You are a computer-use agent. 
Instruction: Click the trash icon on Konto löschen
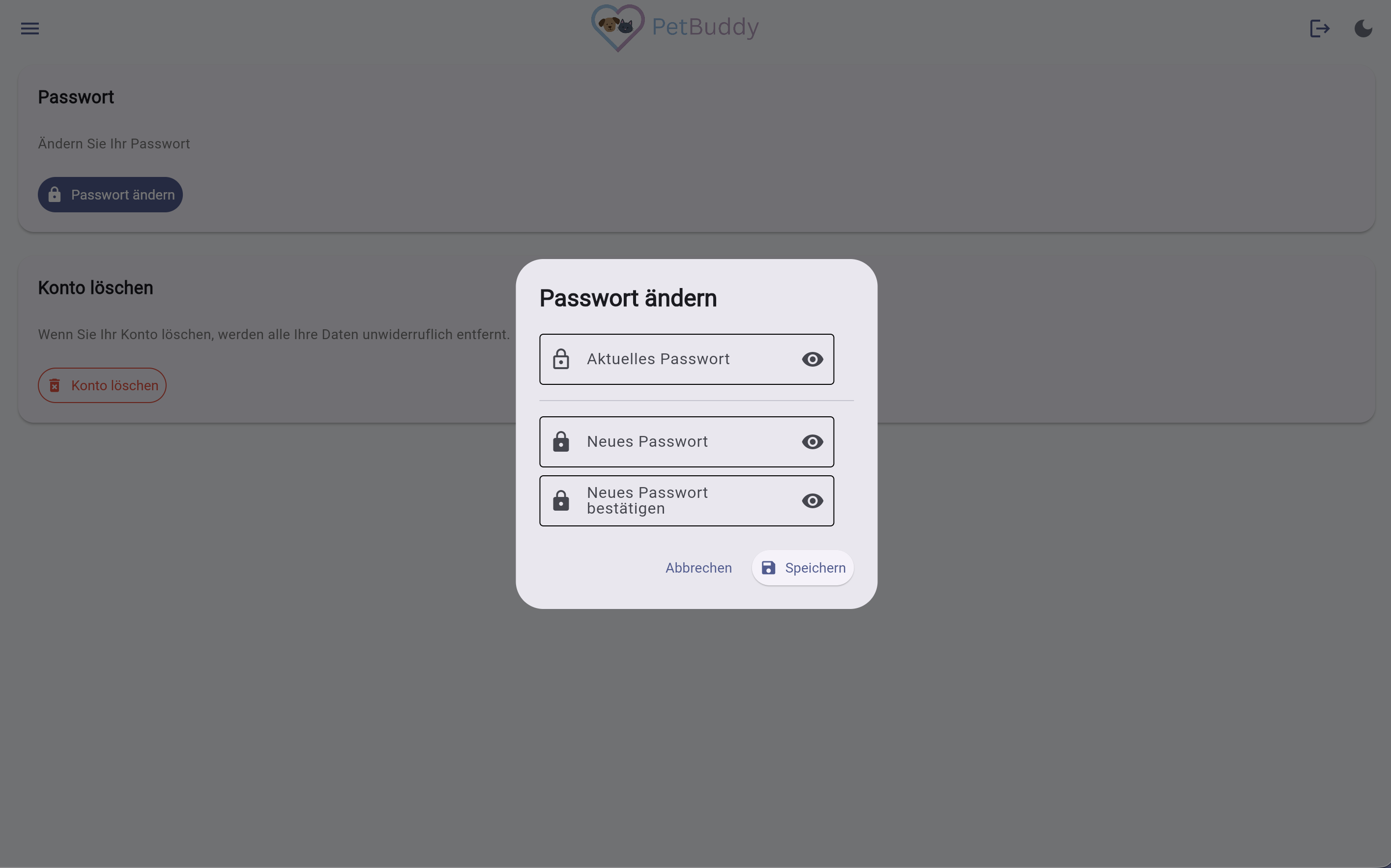click(55, 386)
